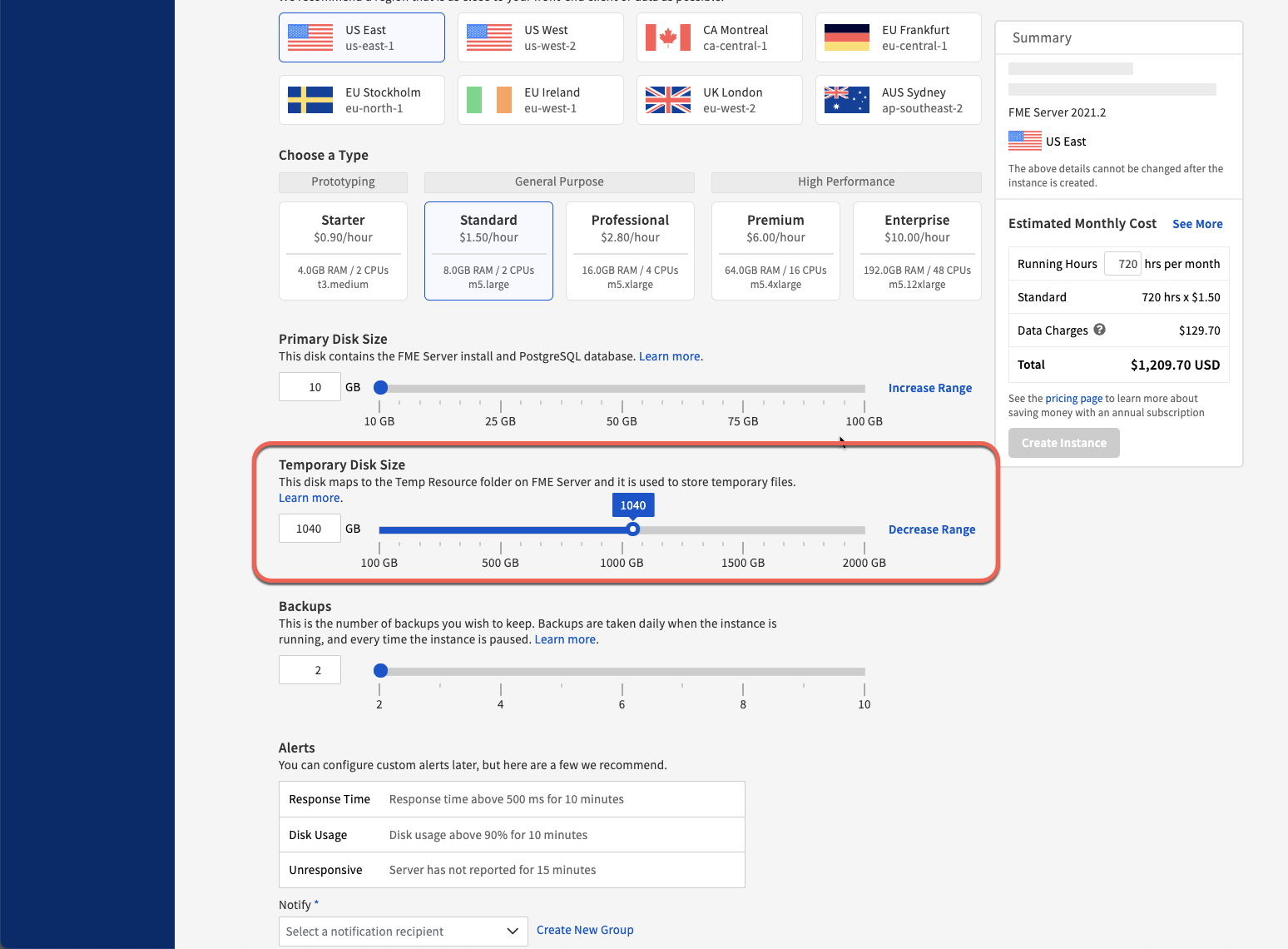The image size is (1288, 949).
Task: Click the Temporary Disk slider handle at 1040
Action: [633, 529]
